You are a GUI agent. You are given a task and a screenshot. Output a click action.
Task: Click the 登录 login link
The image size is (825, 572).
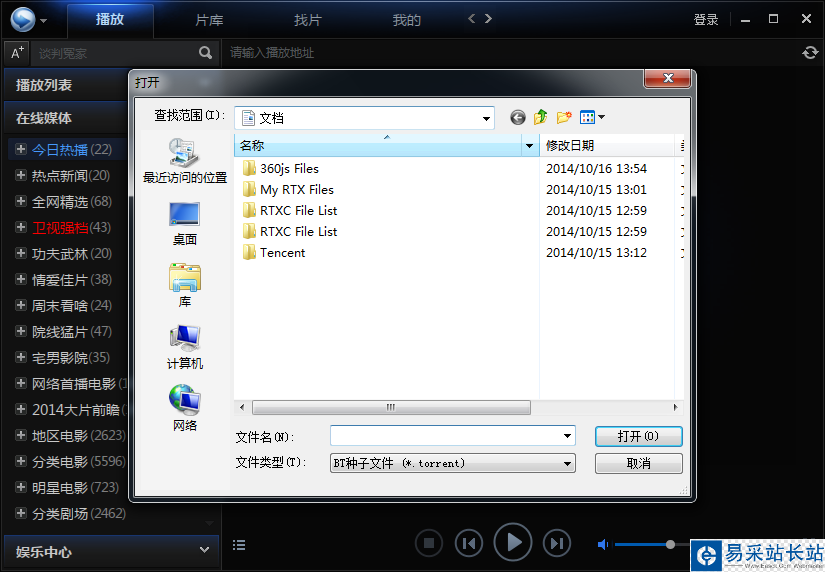(x=706, y=19)
